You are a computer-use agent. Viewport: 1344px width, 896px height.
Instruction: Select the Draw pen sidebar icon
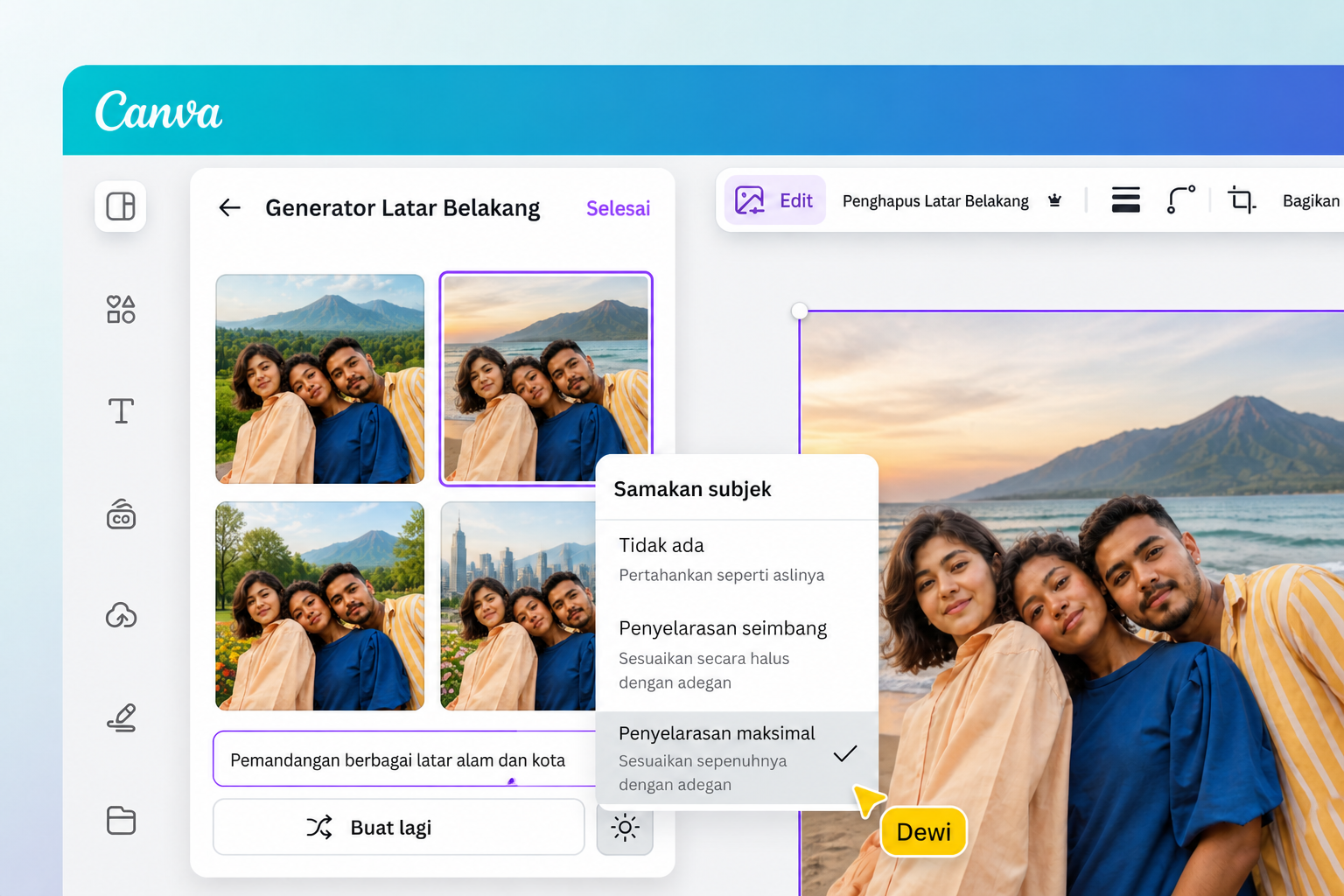(121, 717)
